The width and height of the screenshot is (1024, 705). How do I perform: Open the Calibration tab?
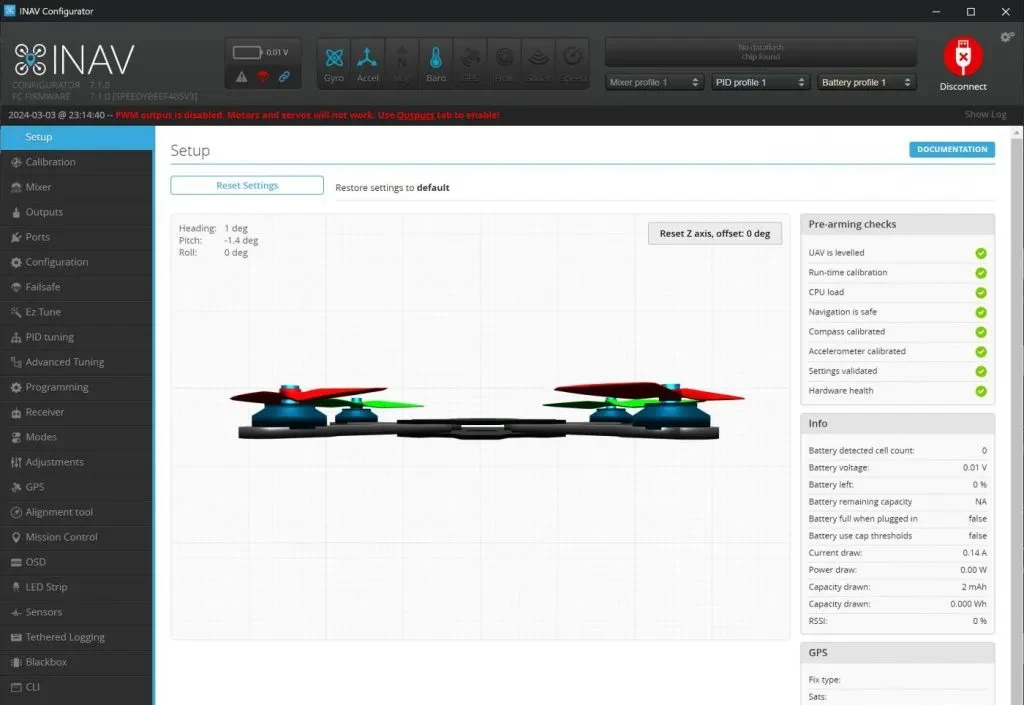click(x=77, y=162)
